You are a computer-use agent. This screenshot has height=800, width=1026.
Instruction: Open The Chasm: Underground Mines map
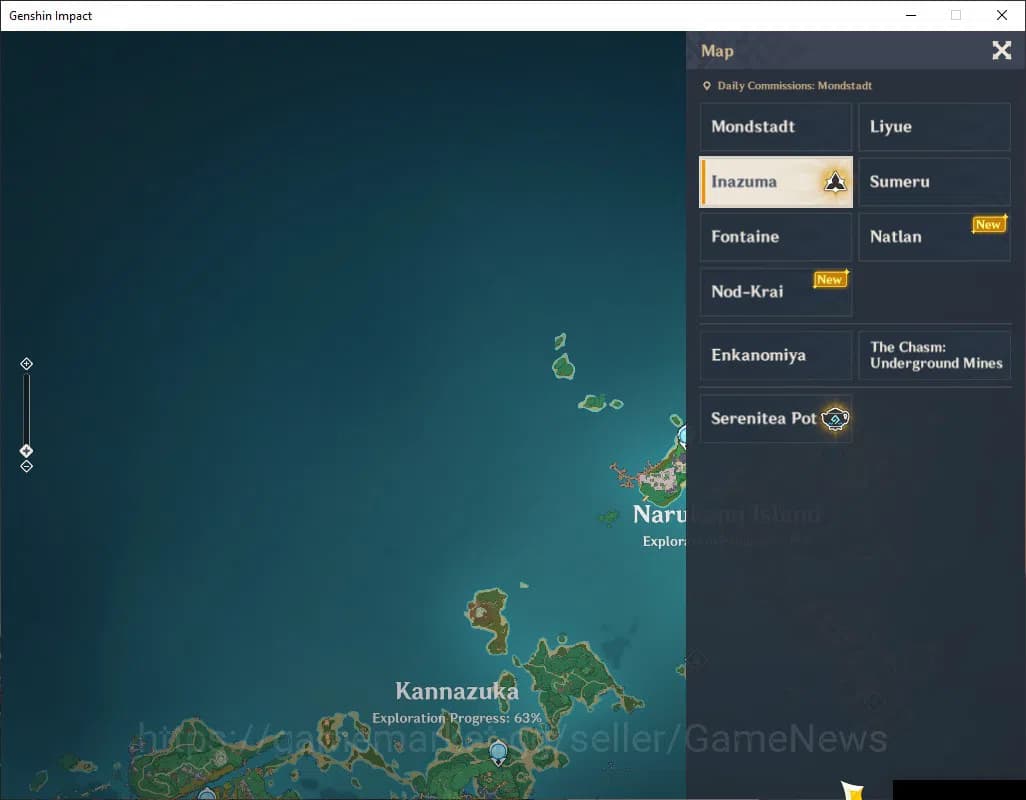(x=934, y=355)
